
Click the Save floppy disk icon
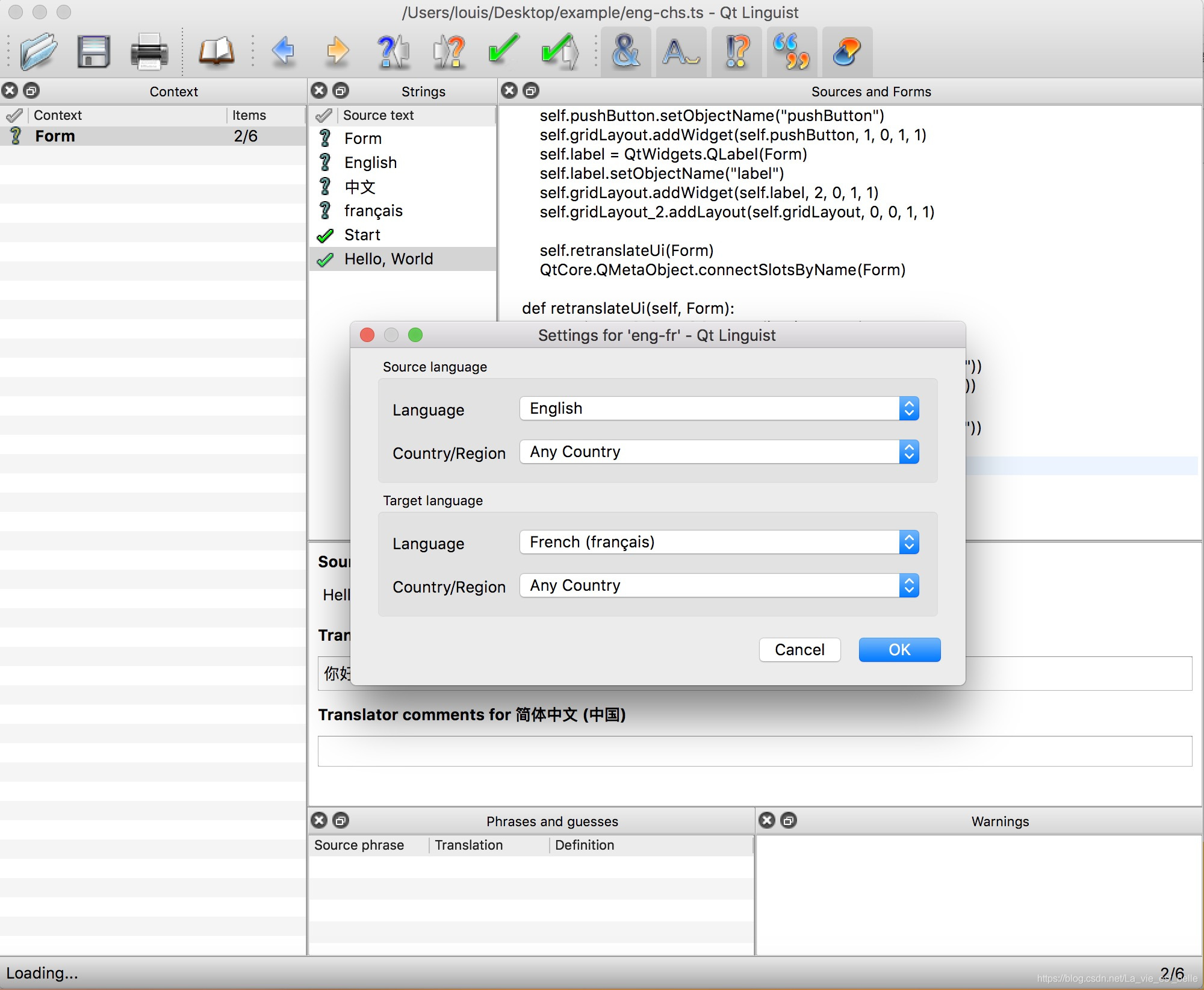coord(93,52)
